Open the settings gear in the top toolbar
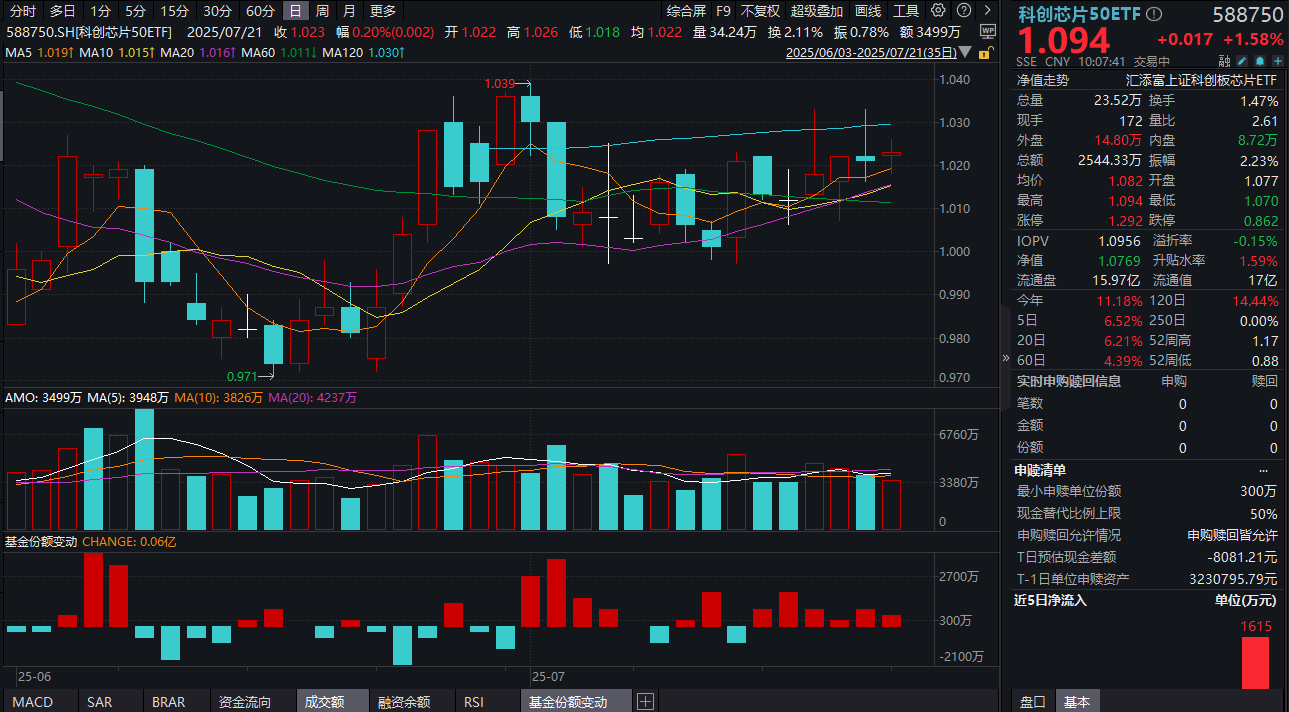 [x=938, y=10]
